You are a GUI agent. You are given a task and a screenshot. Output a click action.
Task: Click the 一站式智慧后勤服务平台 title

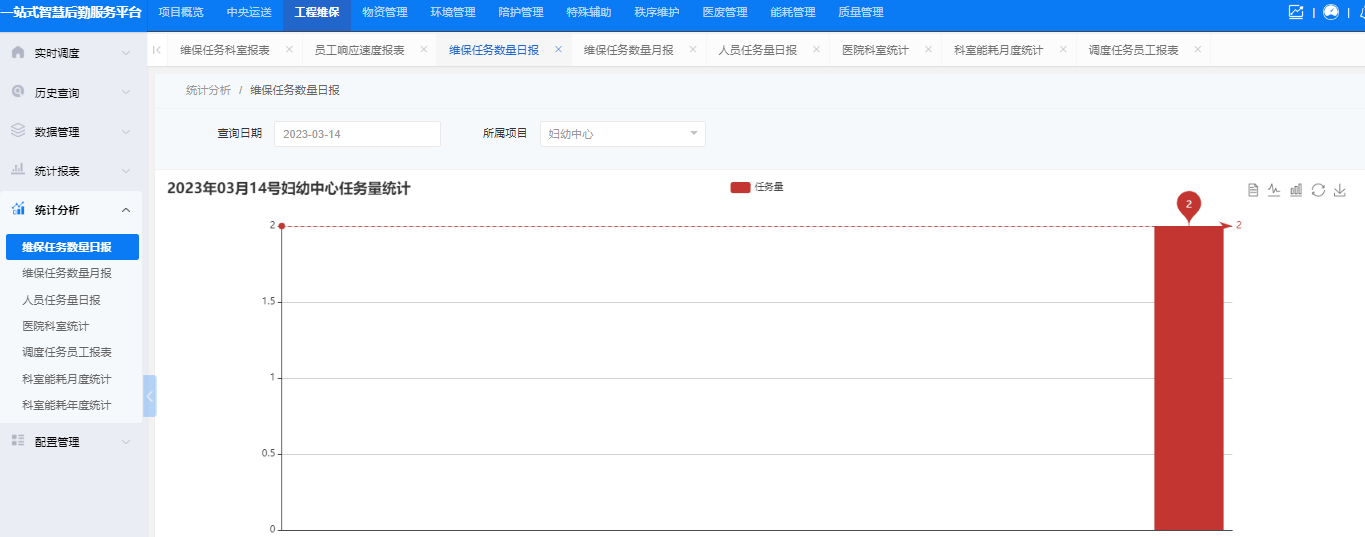point(71,12)
